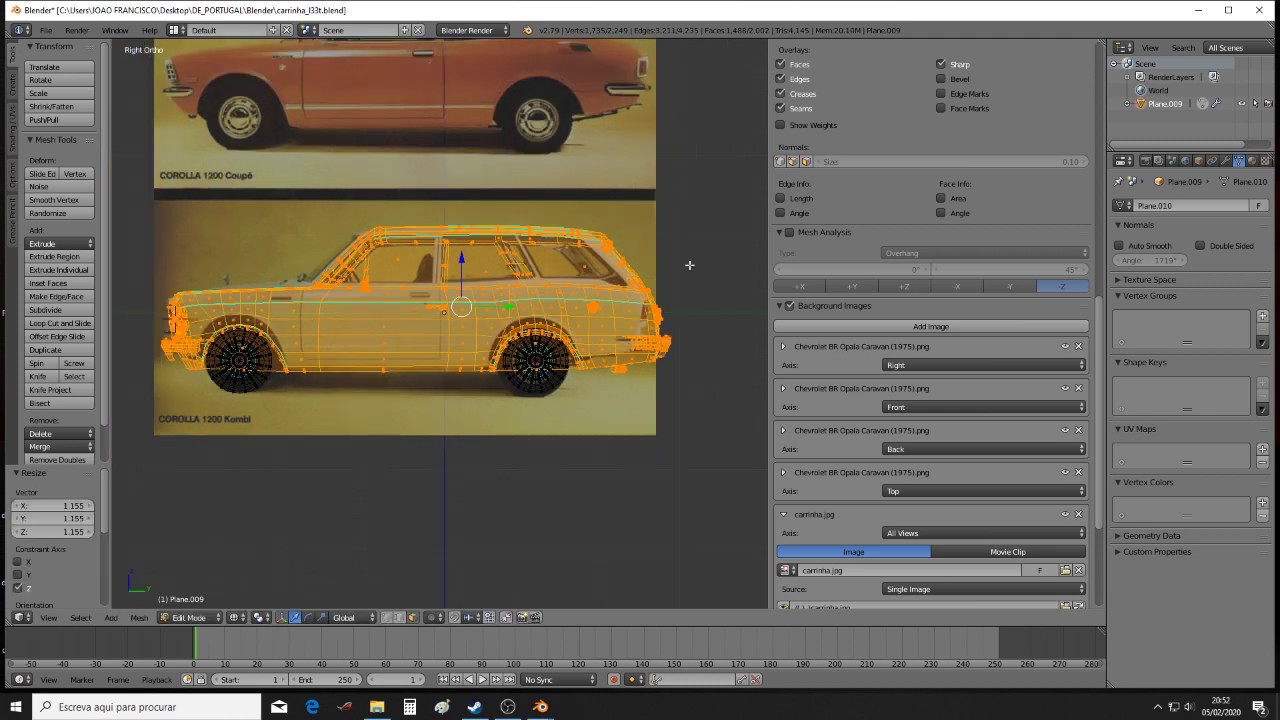Adjust the Normals Size slider
Screen dimensions: 1280x720
click(x=950, y=161)
